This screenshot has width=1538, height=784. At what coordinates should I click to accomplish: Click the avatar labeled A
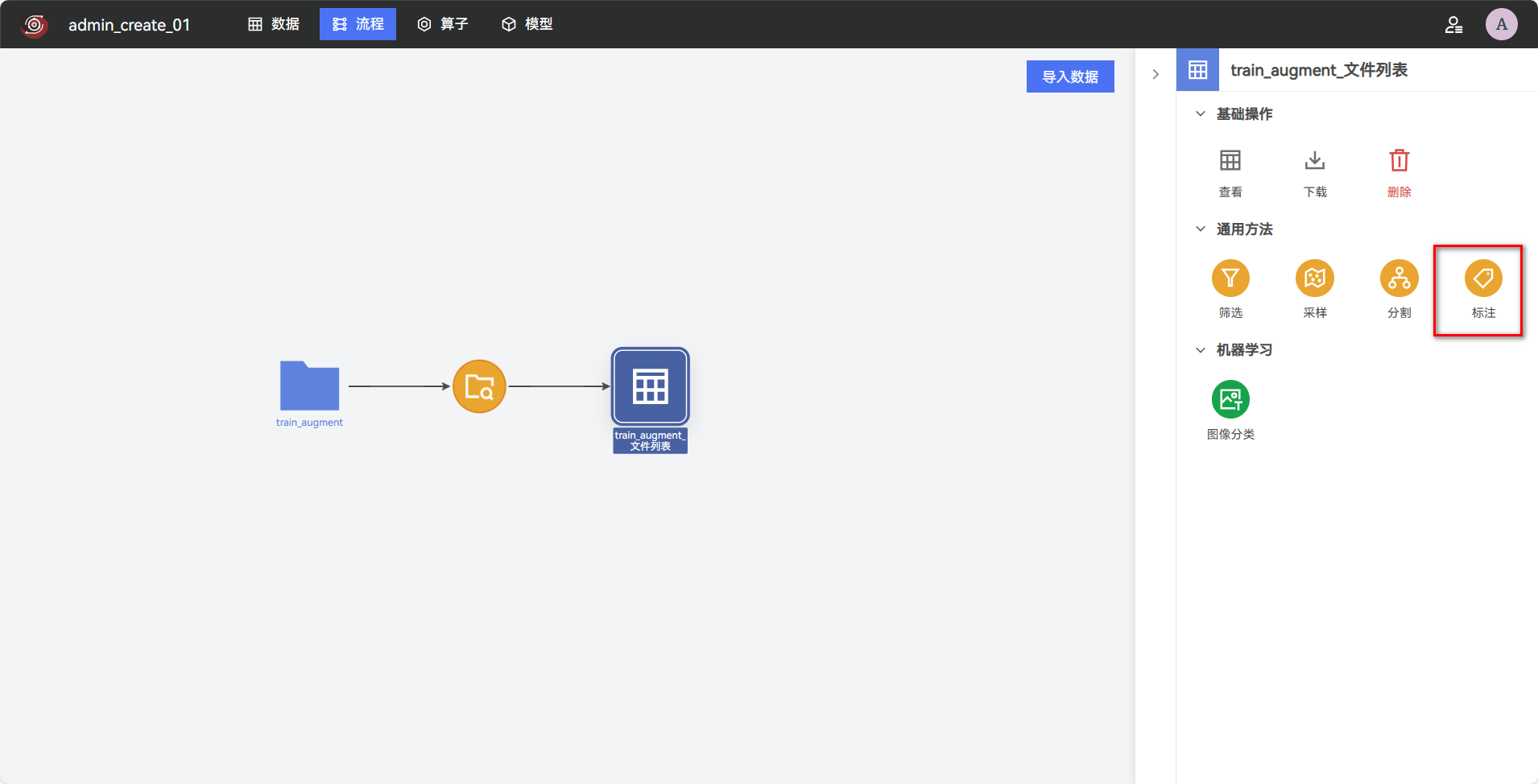(1502, 24)
